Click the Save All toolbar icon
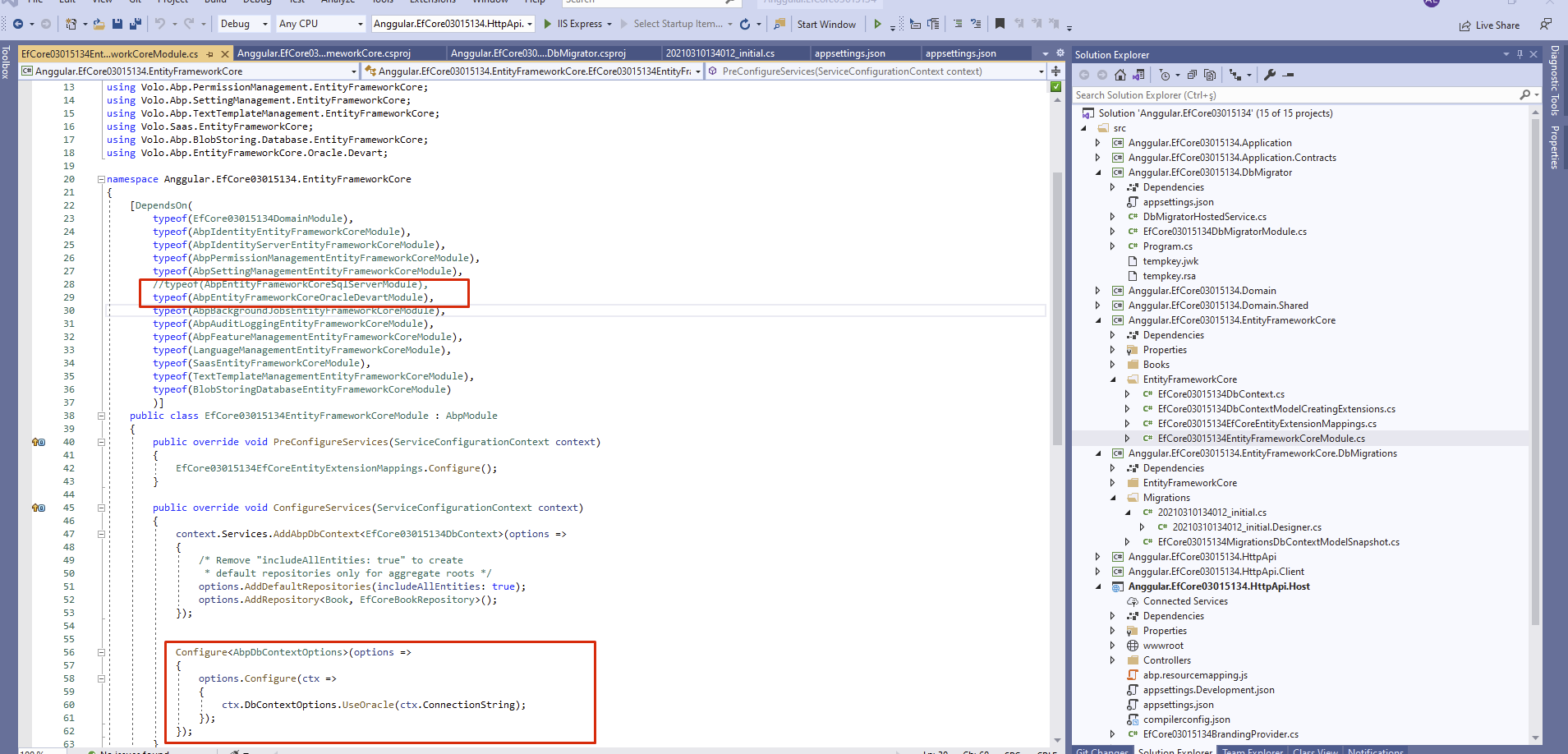This screenshot has height=754, width=1568. [x=135, y=24]
